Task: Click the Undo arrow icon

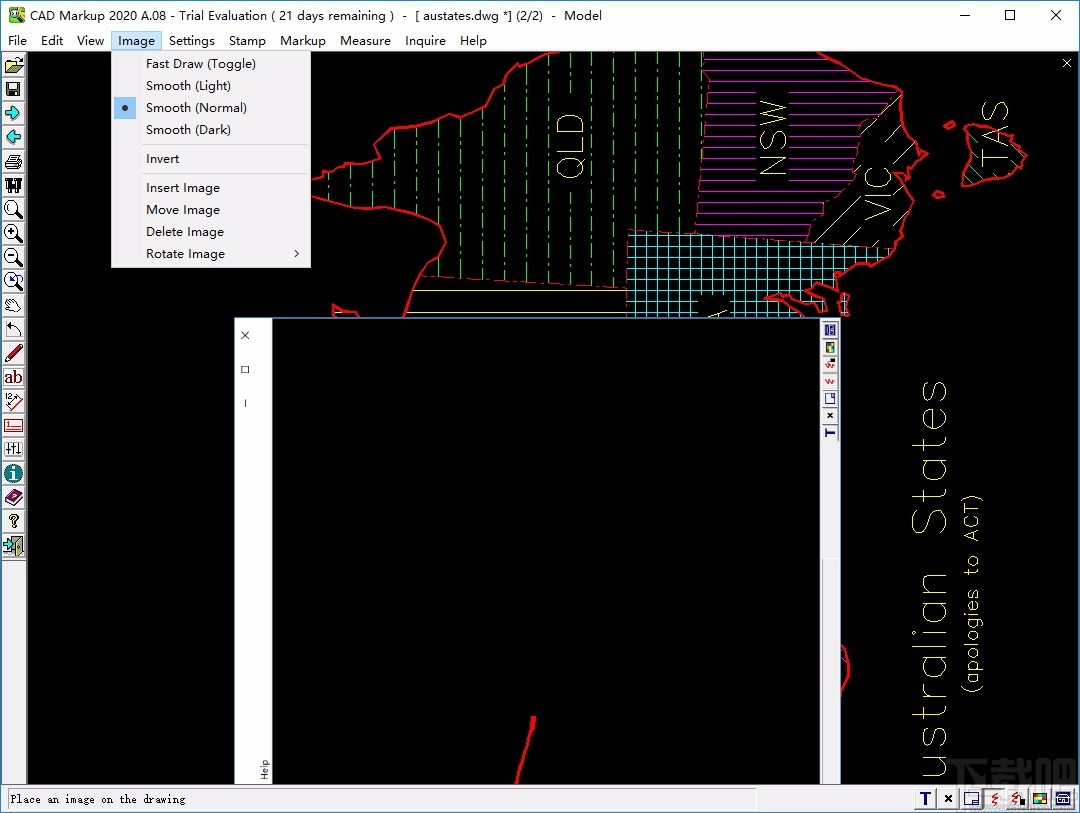Action: [13, 329]
